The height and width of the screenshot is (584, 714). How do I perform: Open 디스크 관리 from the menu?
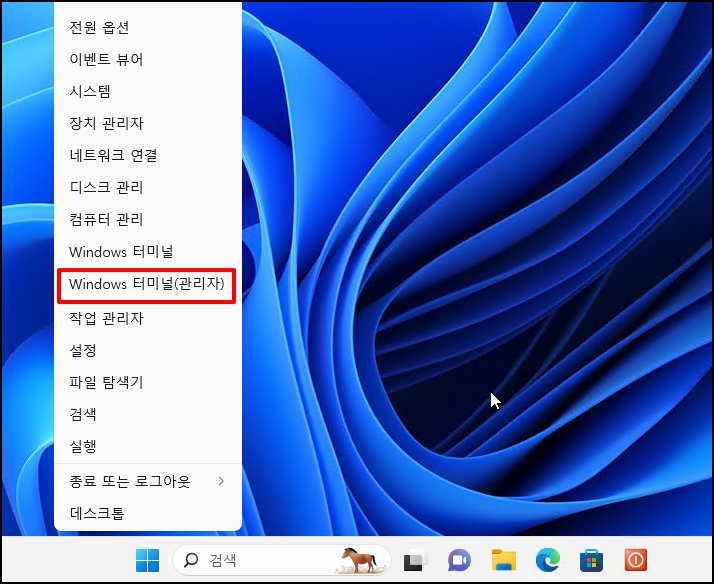point(148,187)
